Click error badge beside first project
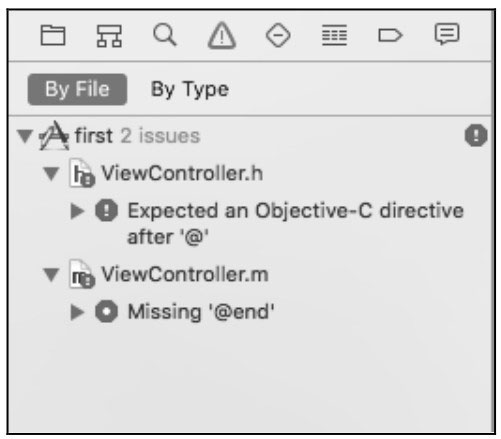501x439 pixels. click(476, 135)
